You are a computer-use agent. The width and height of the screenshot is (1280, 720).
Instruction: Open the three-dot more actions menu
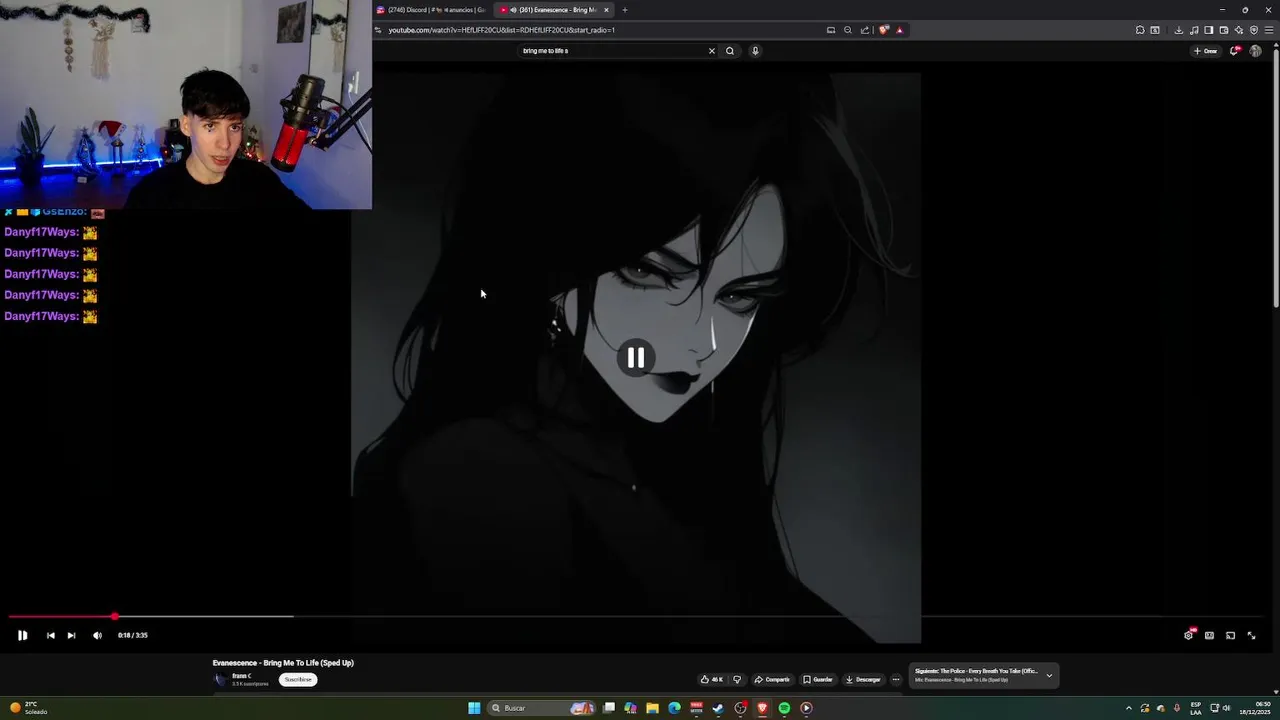pyautogui.click(x=896, y=679)
